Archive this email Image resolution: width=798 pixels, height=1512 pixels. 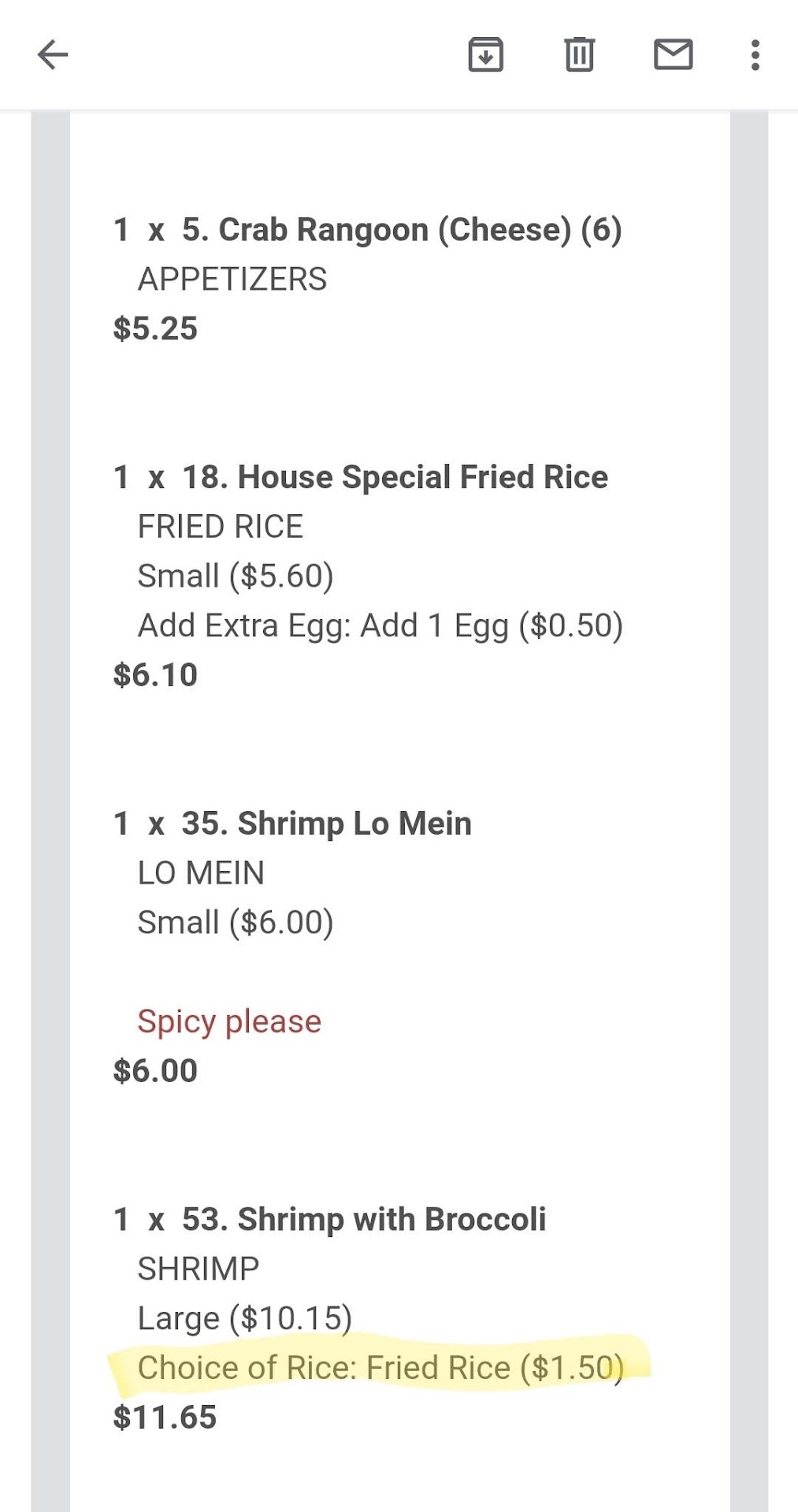click(485, 55)
